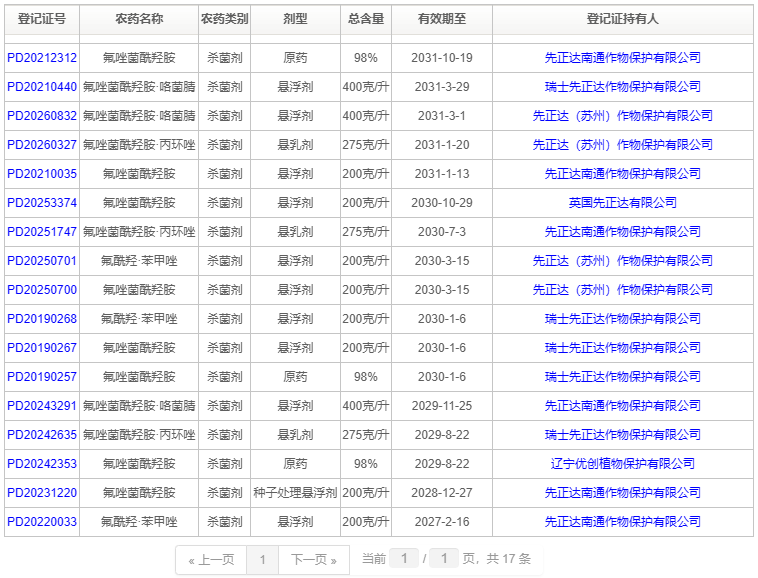Open registration PD20210035
Viewport: 758px width, 578px height.
[42, 174]
